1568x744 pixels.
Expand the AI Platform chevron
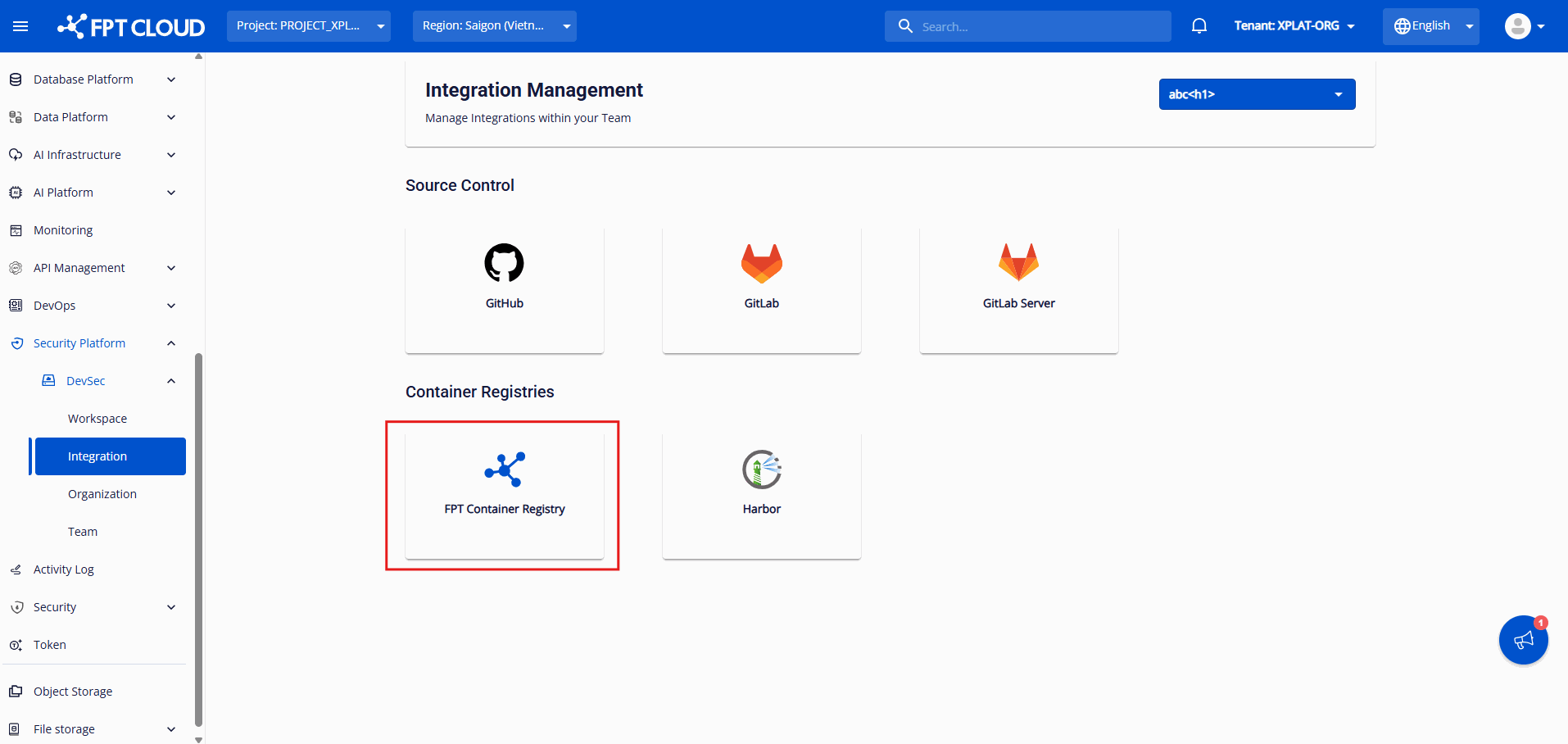(171, 193)
